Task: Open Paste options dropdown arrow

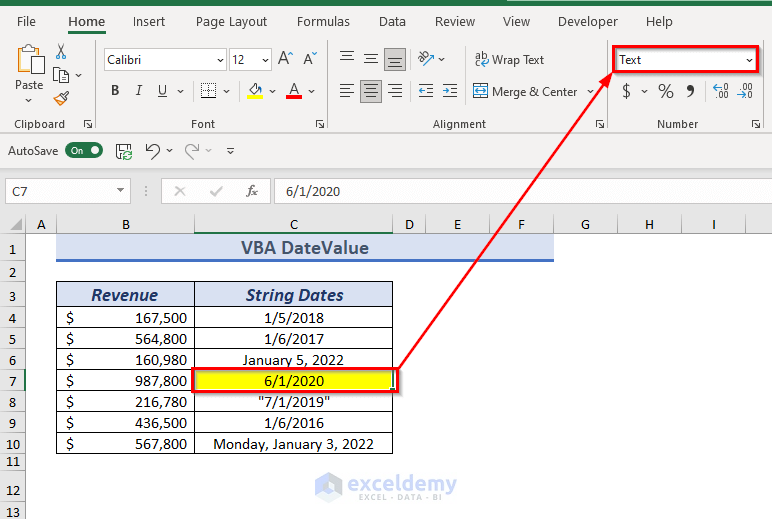Action: (29, 100)
